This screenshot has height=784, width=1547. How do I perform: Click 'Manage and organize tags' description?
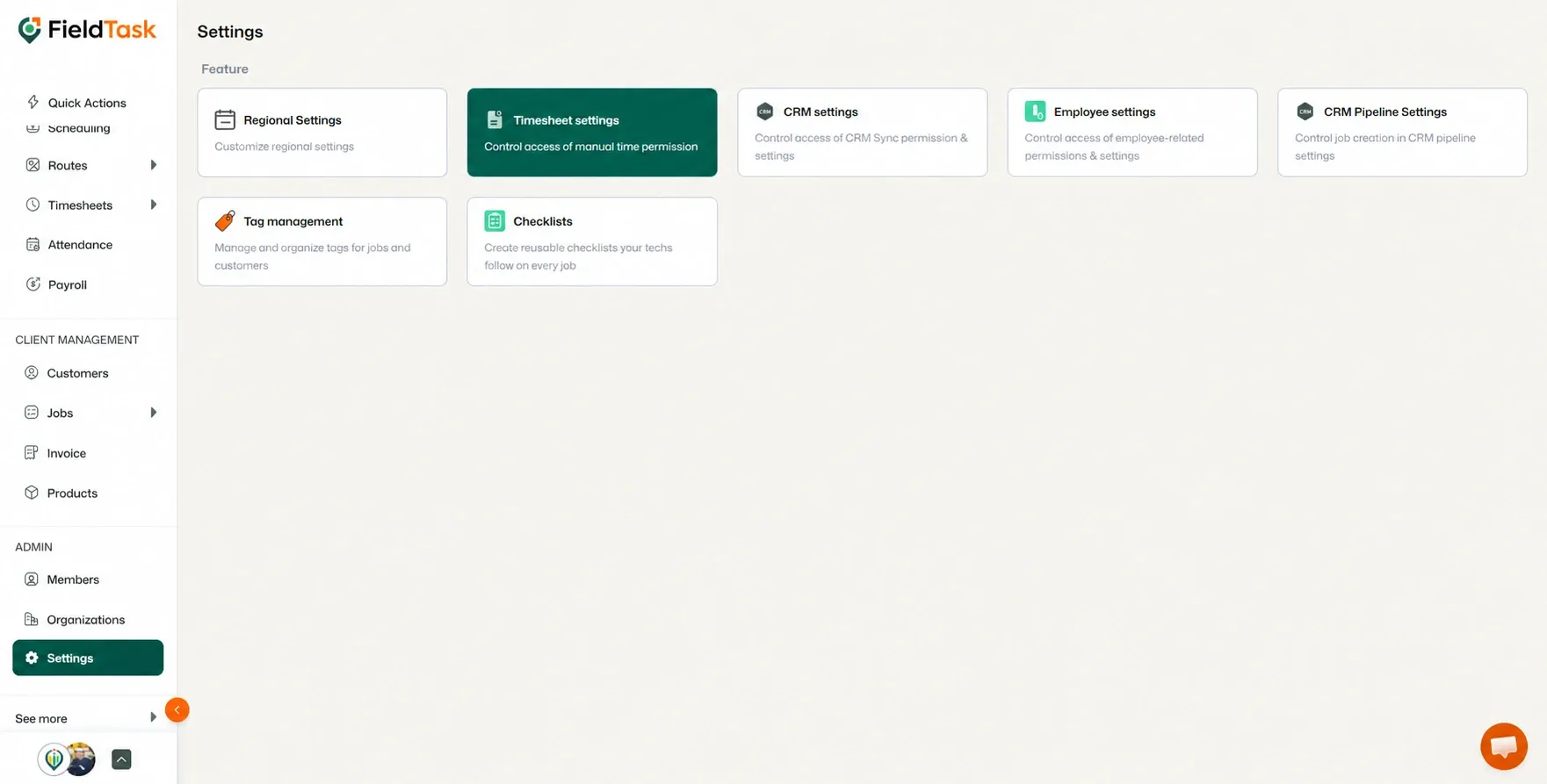pos(312,256)
